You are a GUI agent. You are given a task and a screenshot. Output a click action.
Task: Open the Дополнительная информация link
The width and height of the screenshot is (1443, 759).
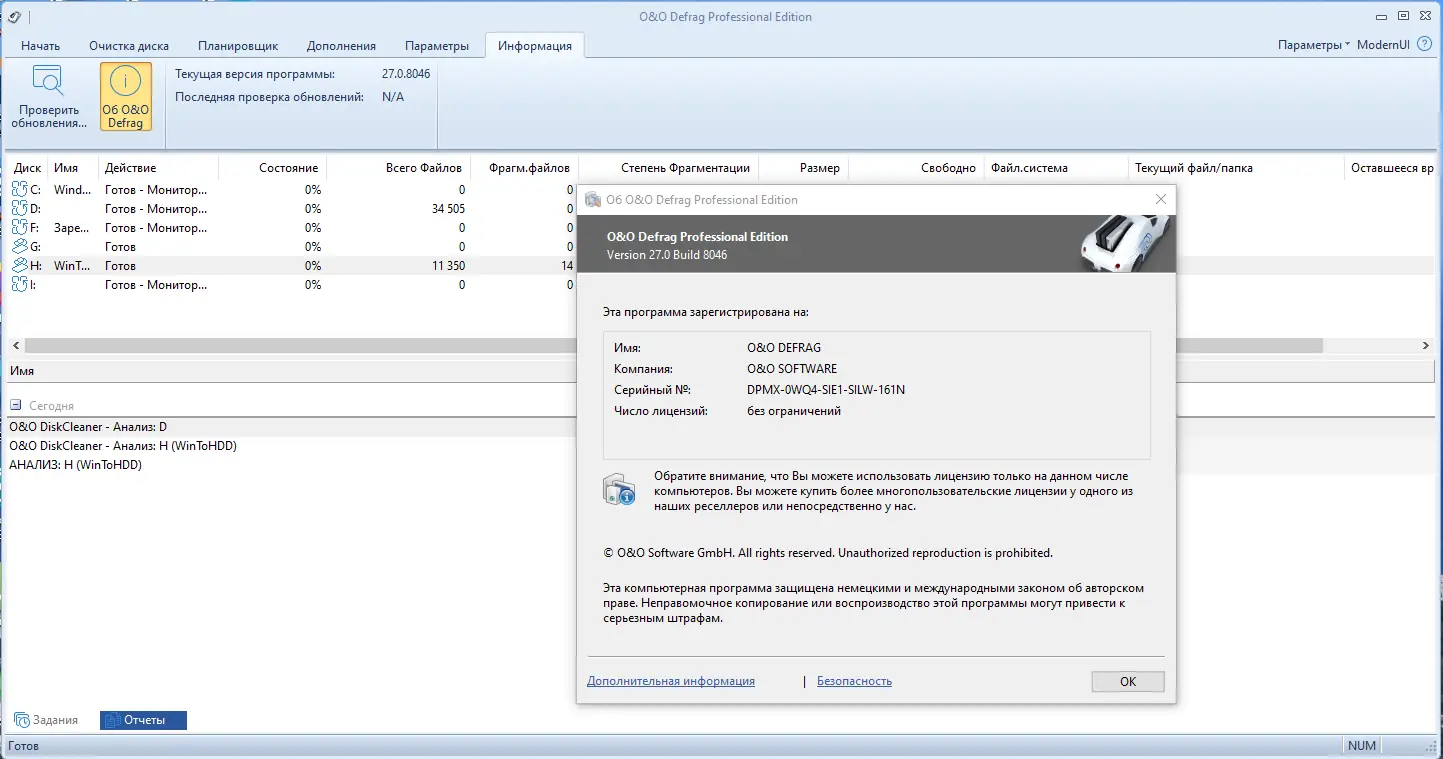click(x=671, y=681)
